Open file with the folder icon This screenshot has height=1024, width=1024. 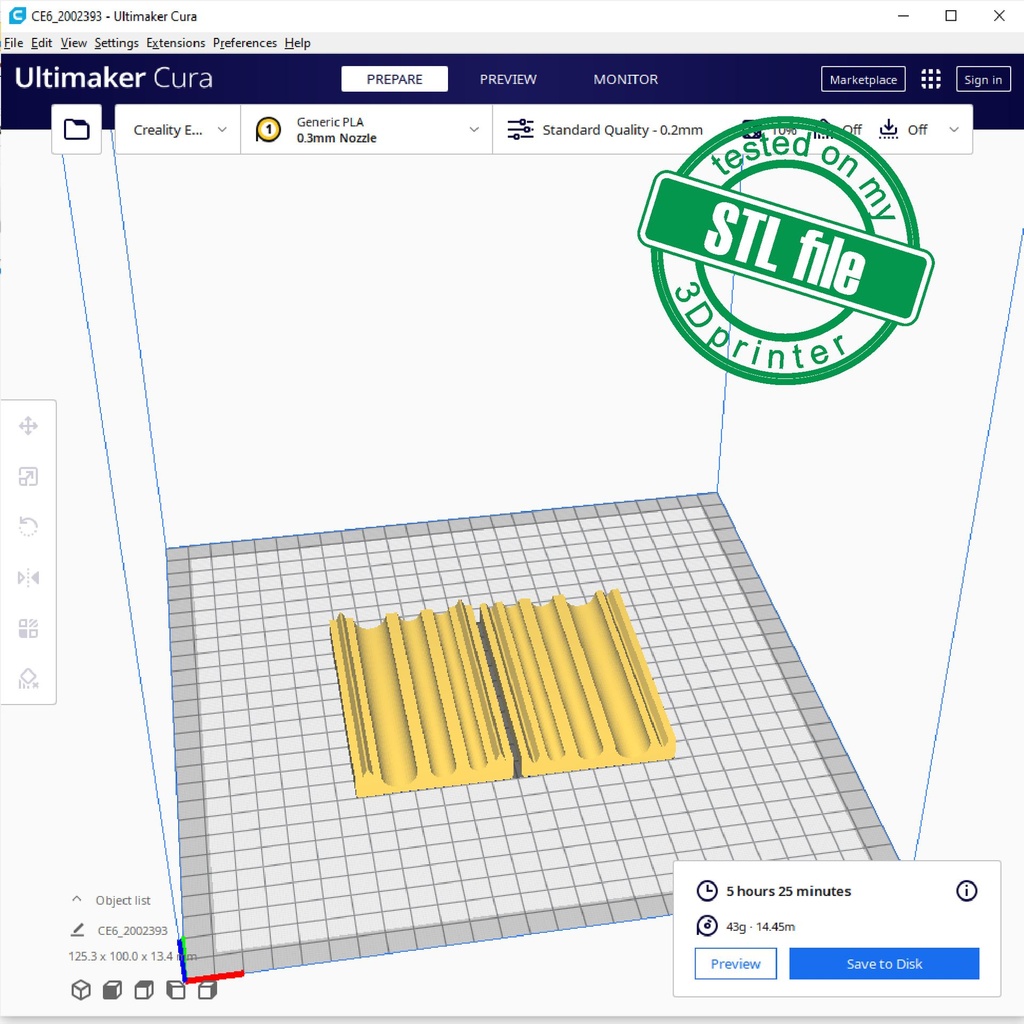(x=77, y=129)
